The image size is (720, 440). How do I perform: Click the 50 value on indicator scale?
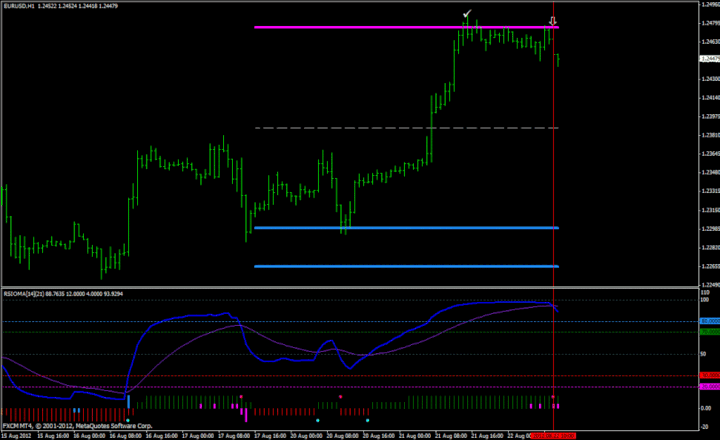703,354
